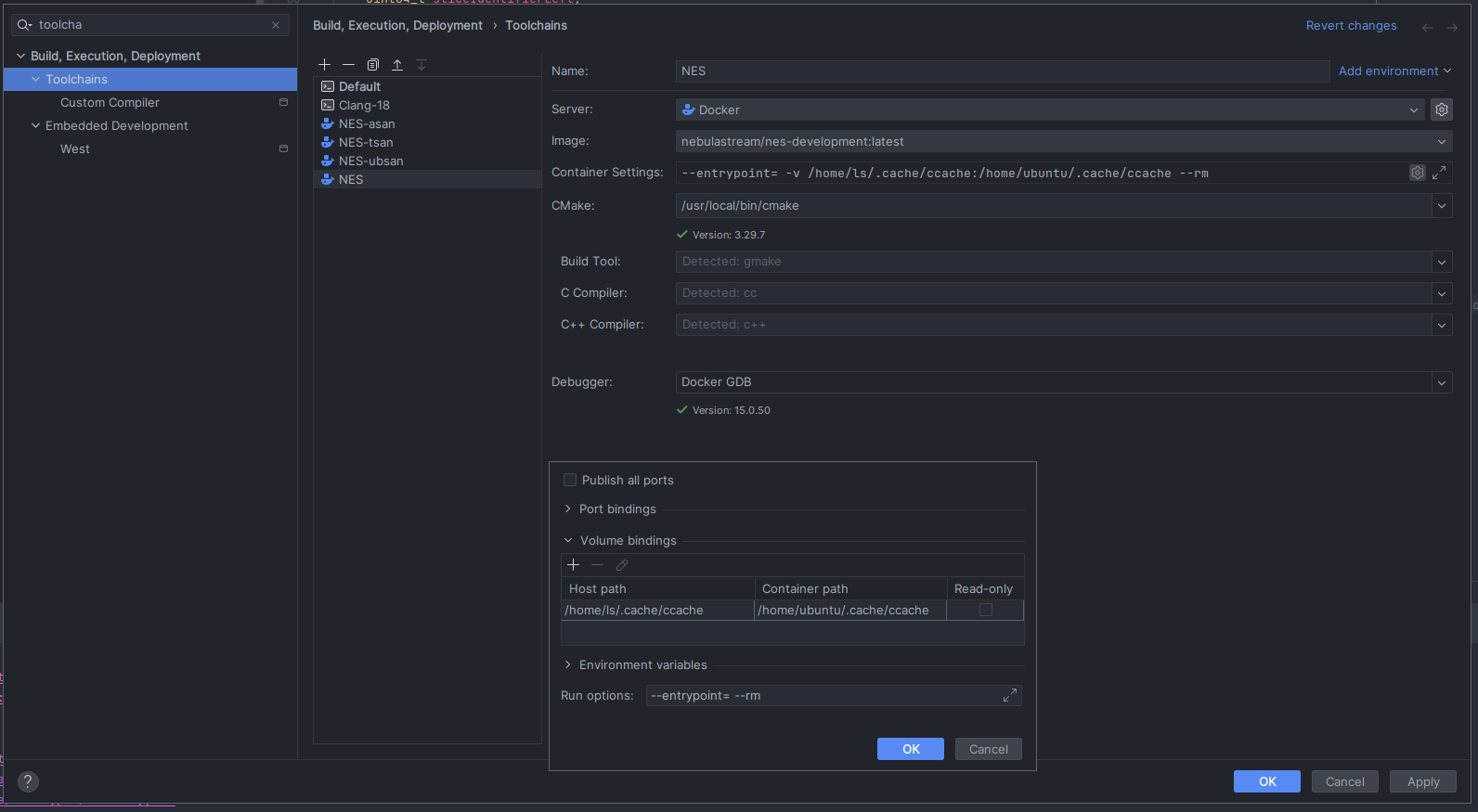The image size is (1478, 812).
Task: Remove selected volume binding
Action: [x=598, y=565]
